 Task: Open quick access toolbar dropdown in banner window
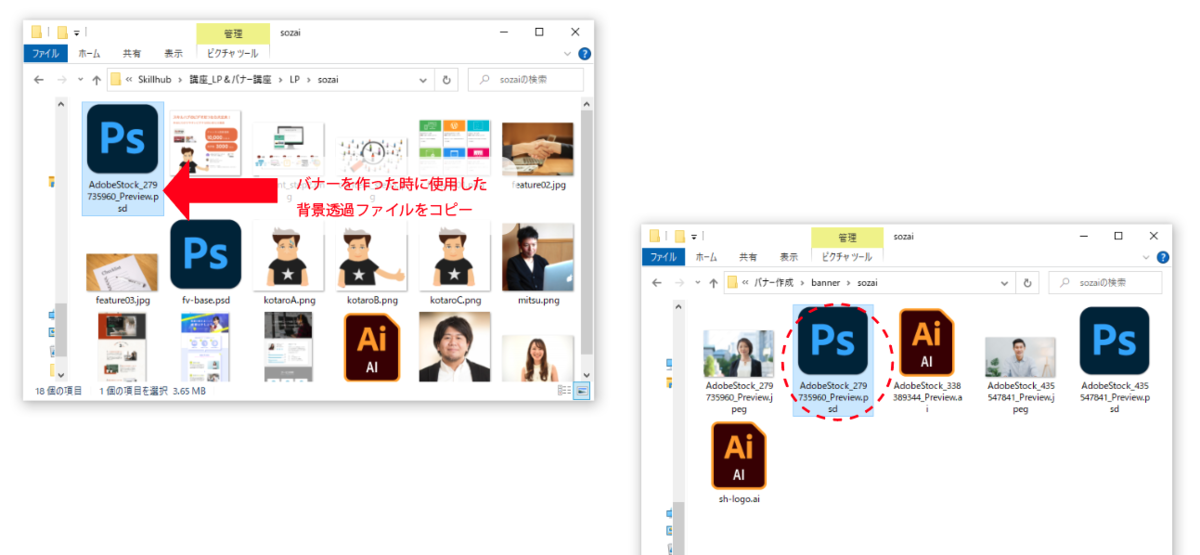[695, 236]
